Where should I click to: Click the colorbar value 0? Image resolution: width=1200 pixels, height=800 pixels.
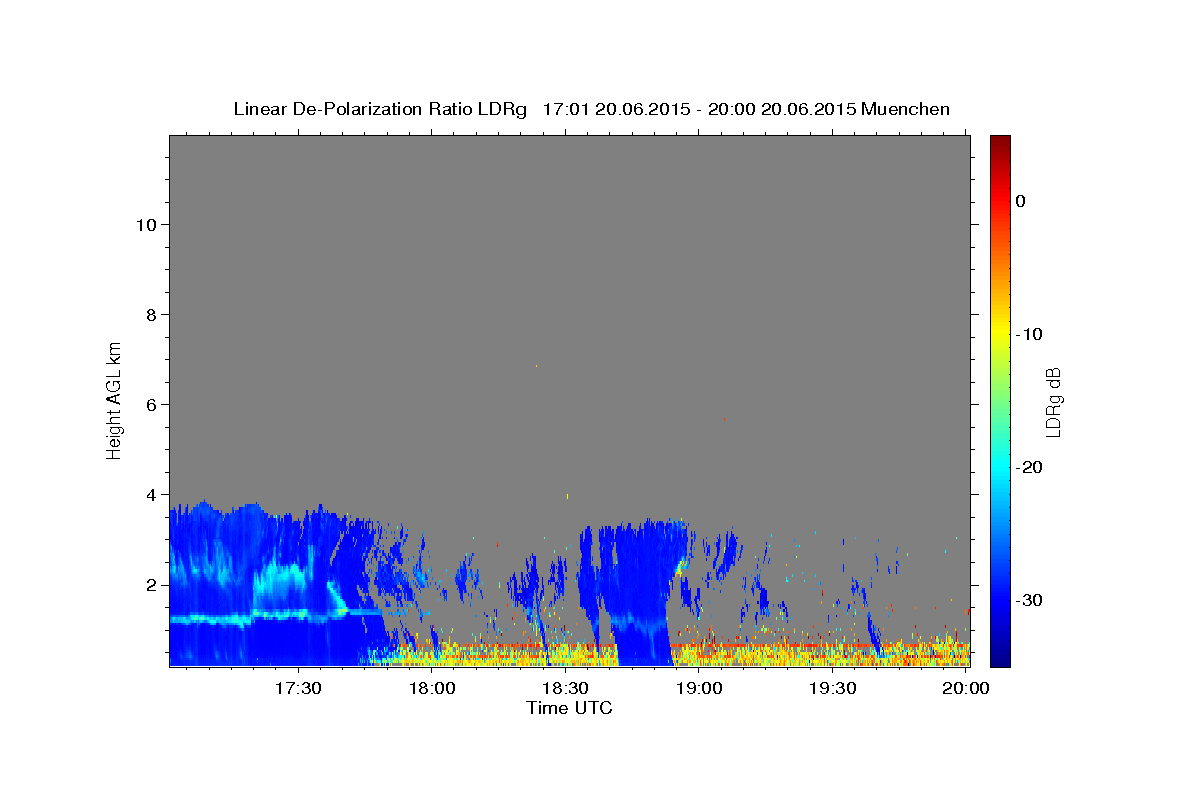(x=1020, y=201)
